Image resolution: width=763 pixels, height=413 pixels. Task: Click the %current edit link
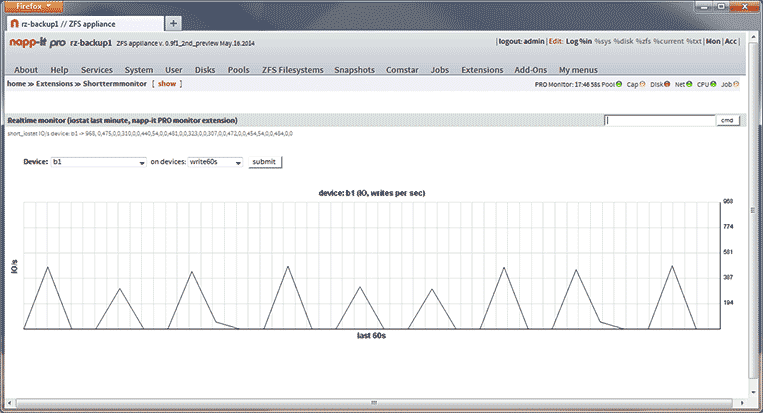tap(669, 41)
